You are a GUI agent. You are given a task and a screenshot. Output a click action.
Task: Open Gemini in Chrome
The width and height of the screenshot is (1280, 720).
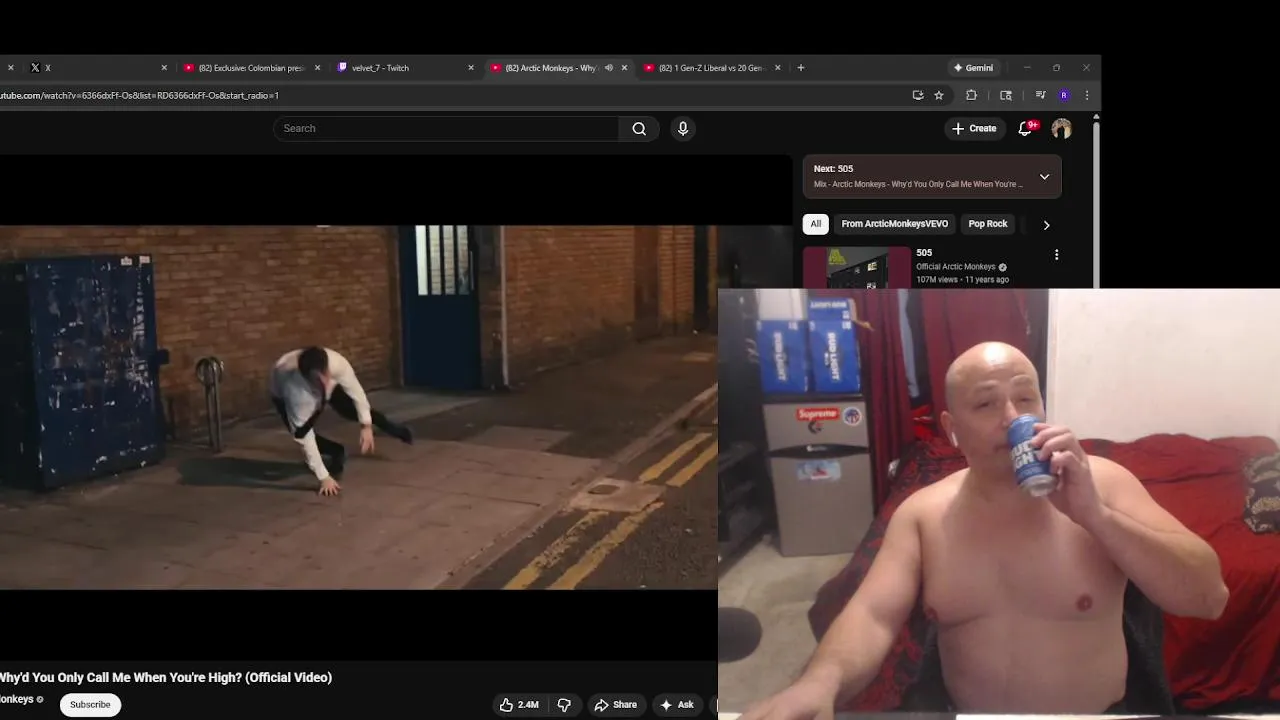974,68
